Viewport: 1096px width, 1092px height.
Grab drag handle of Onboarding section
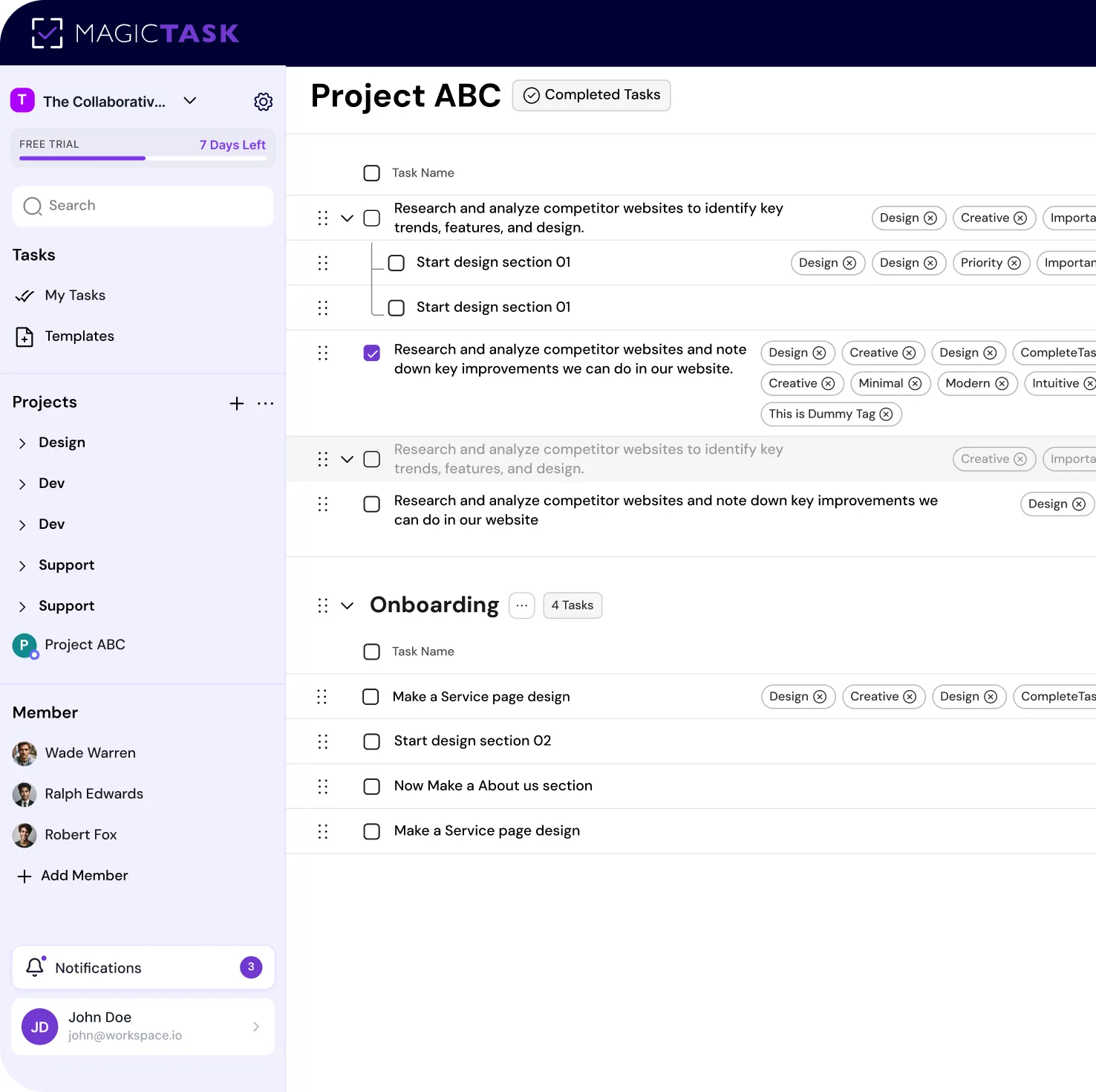click(x=323, y=605)
